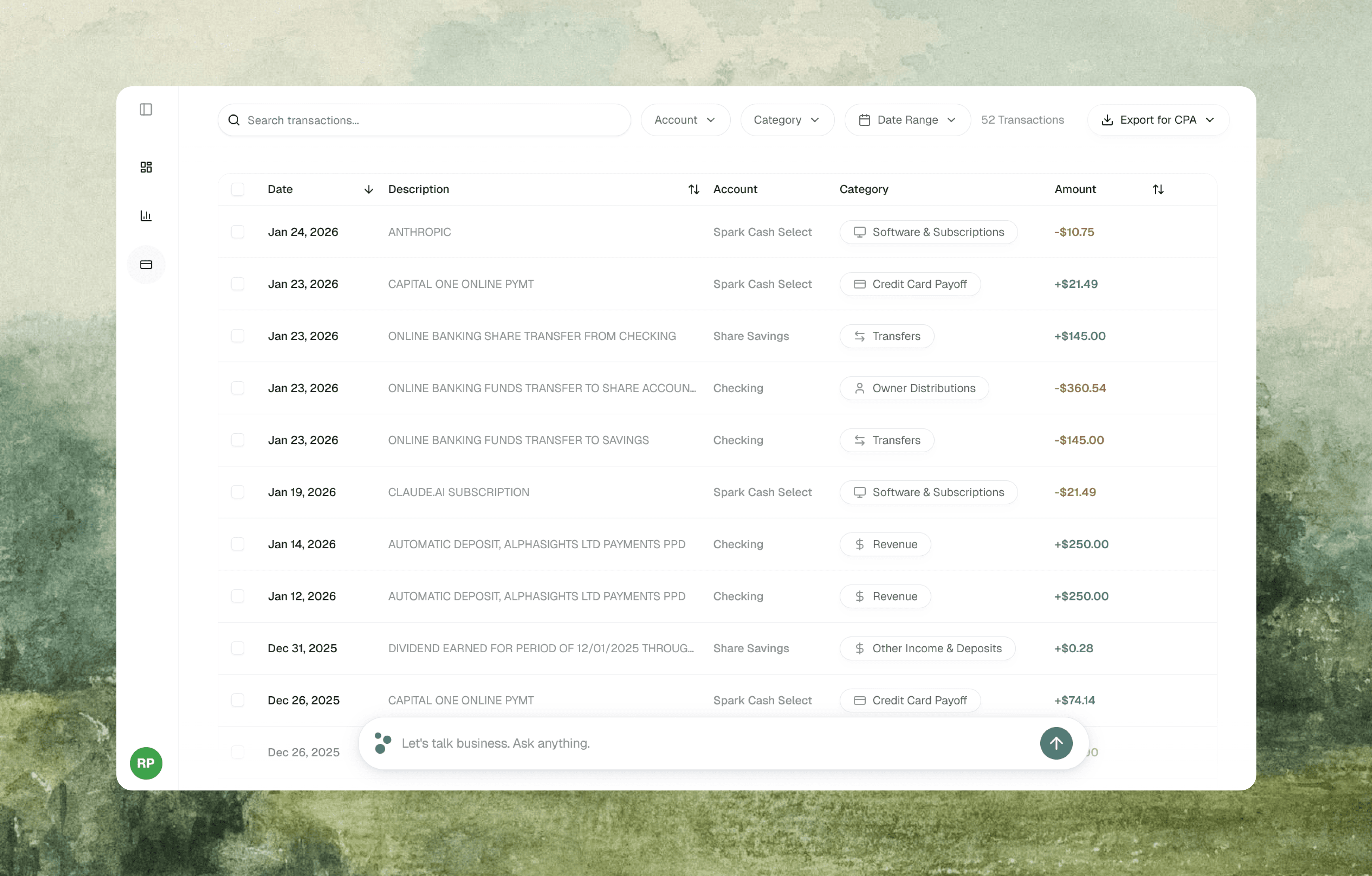Check the select-all header checkbox

tap(238, 189)
